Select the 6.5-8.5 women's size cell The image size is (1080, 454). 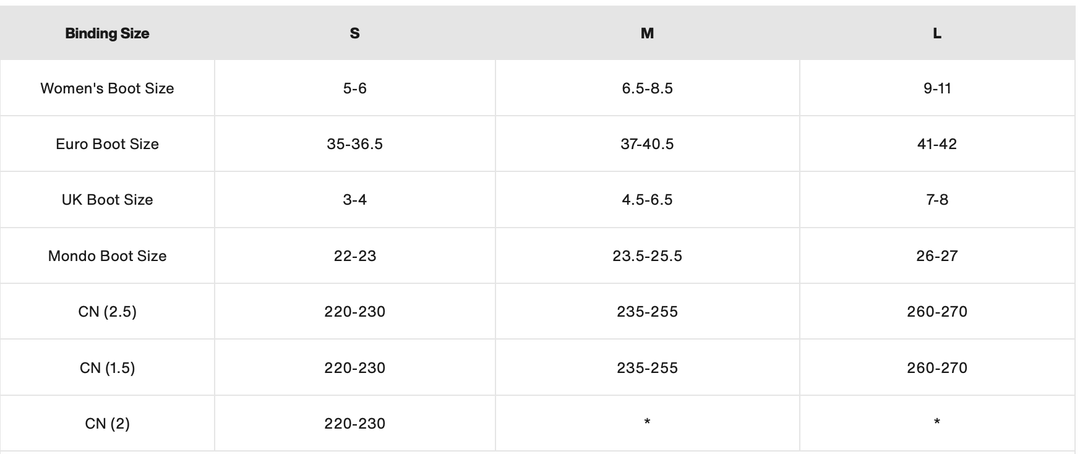click(647, 88)
